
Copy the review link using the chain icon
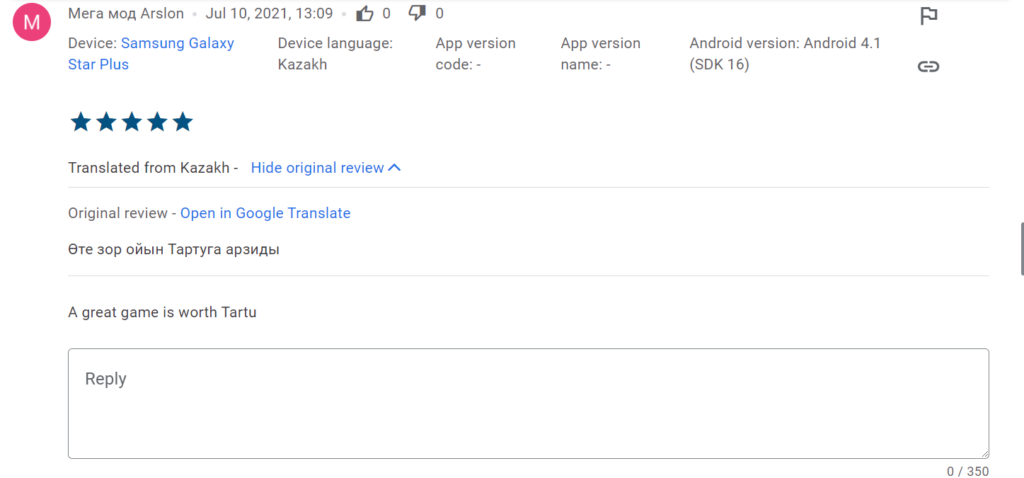pos(928,67)
